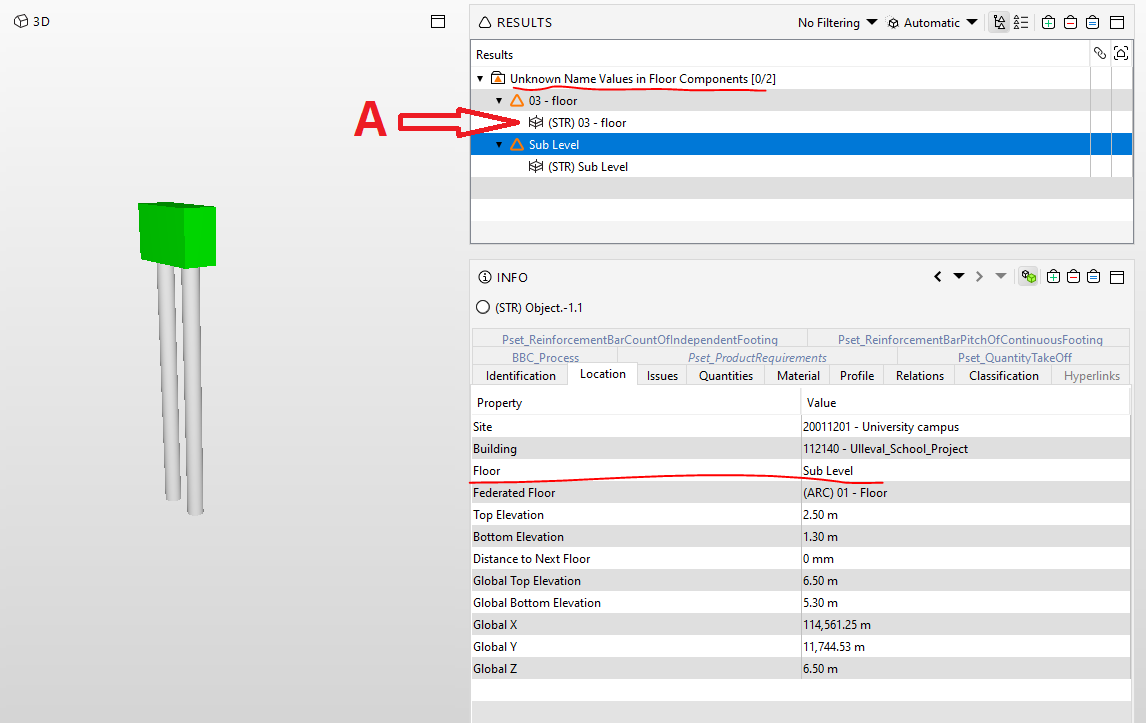Switch Results to flat list view icon
Viewport: 1146px width, 723px height.
click(x=1021, y=23)
